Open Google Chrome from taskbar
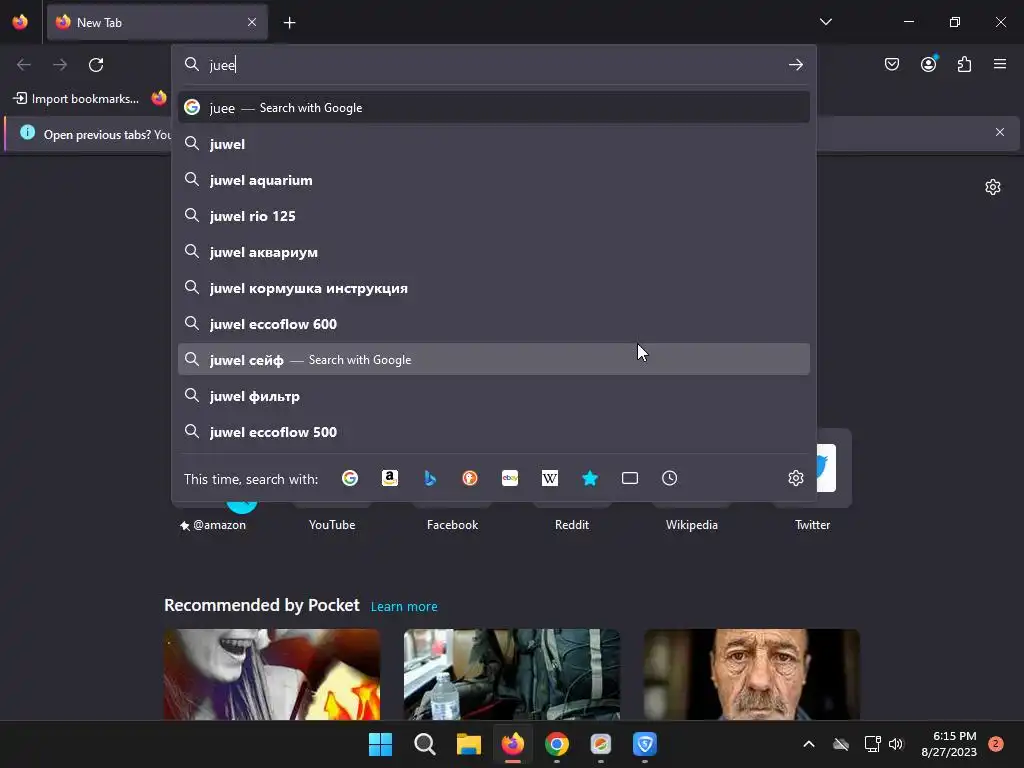This screenshot has width=1024, height=768. [556, 744]
